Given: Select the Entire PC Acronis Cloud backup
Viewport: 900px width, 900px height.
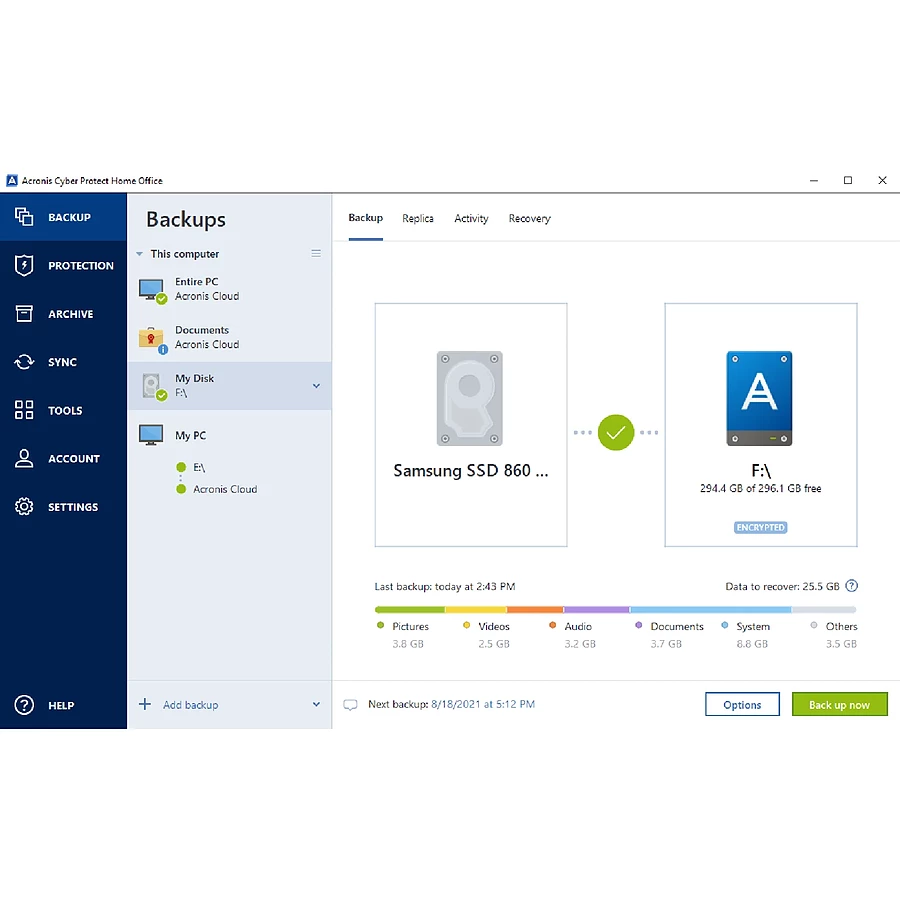Looking at the screenshot, I should (x=230, y=289).
